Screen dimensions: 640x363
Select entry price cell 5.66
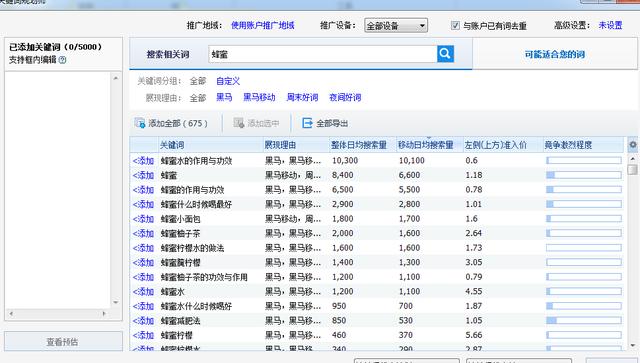click(474, 335)
